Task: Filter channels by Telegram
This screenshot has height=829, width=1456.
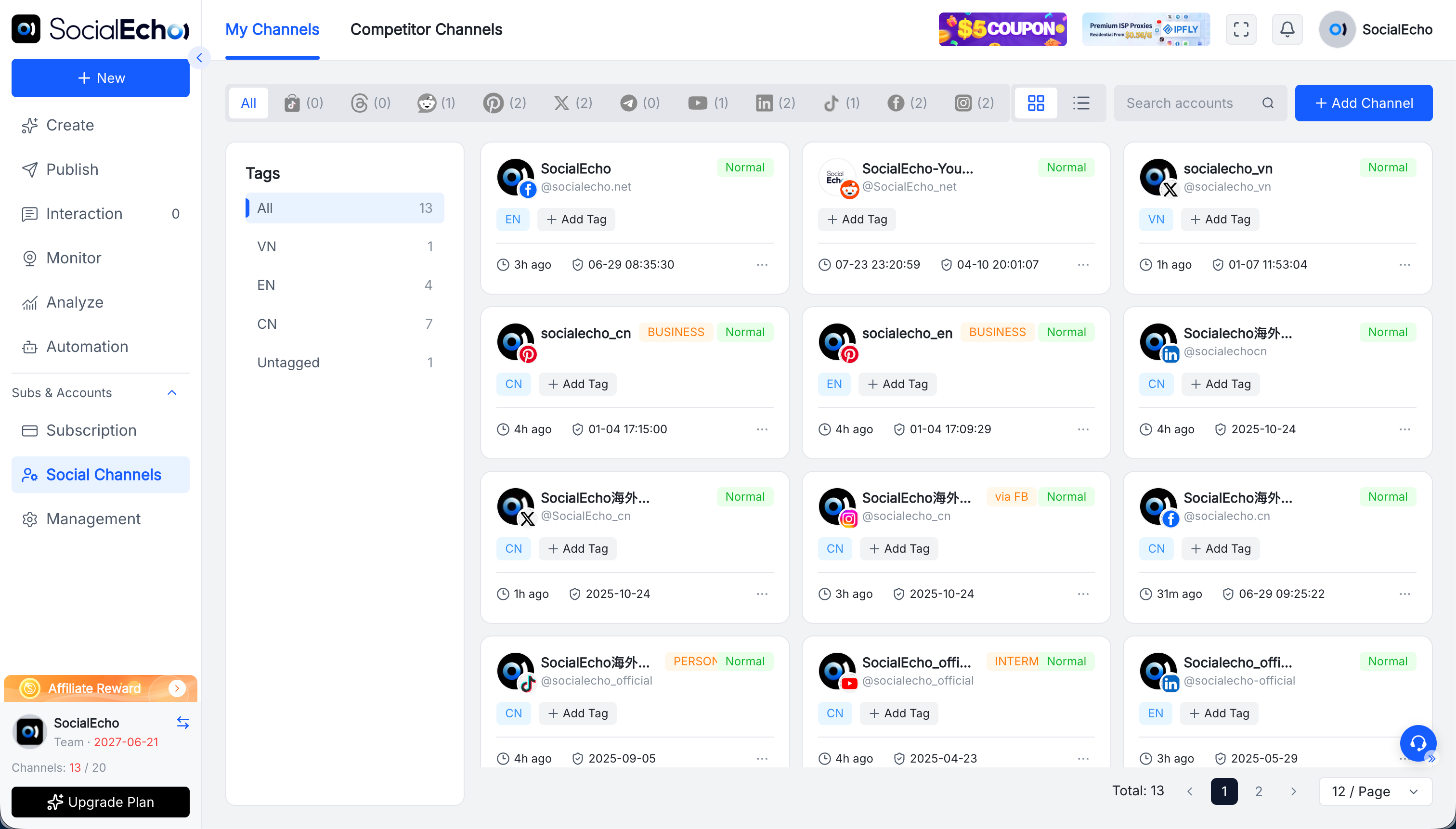Action: point(640,103)
